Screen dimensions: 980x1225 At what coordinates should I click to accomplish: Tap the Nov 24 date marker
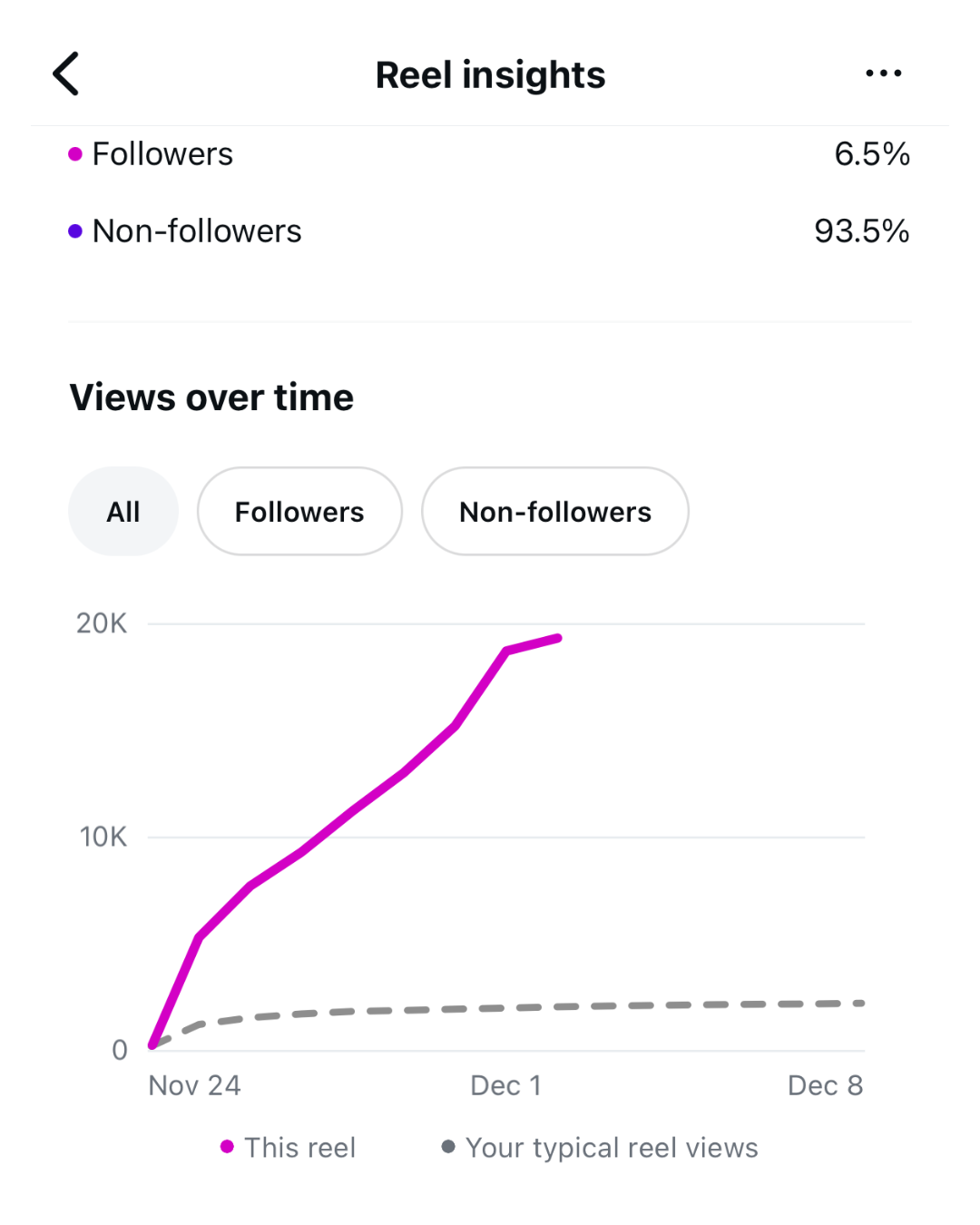194,1085
